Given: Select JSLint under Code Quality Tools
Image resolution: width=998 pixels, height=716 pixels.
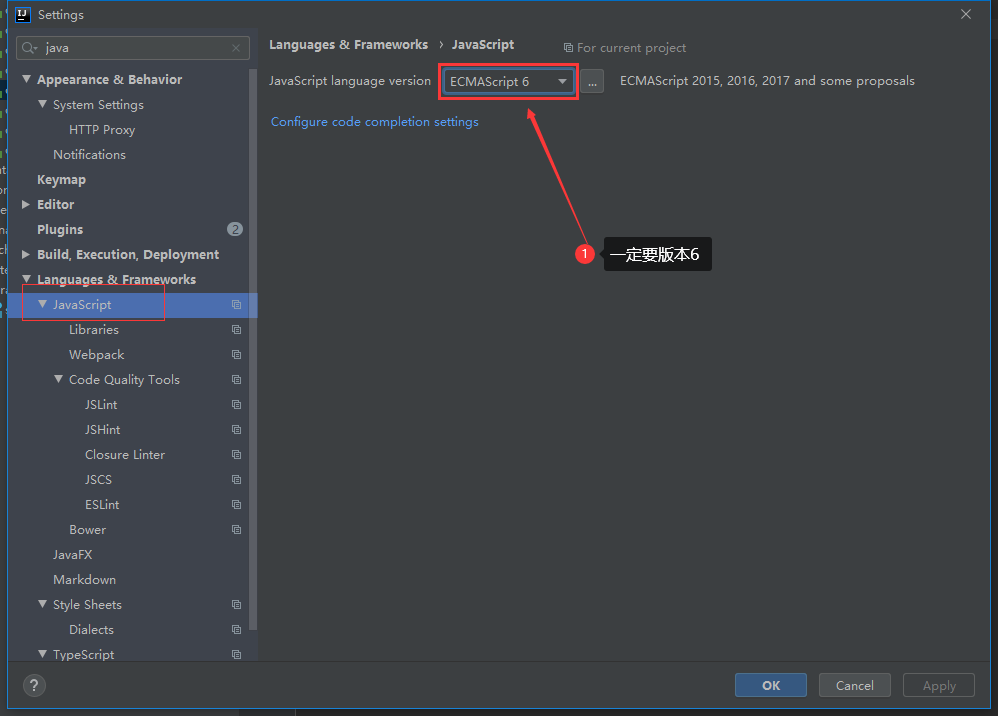Looking at the screenshot, I should click(x=101, y=405).
